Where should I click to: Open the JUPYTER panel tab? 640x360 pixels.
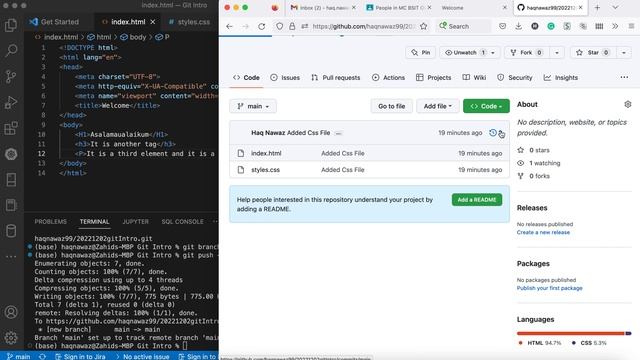pyautogui.click(x=136, y=222)
